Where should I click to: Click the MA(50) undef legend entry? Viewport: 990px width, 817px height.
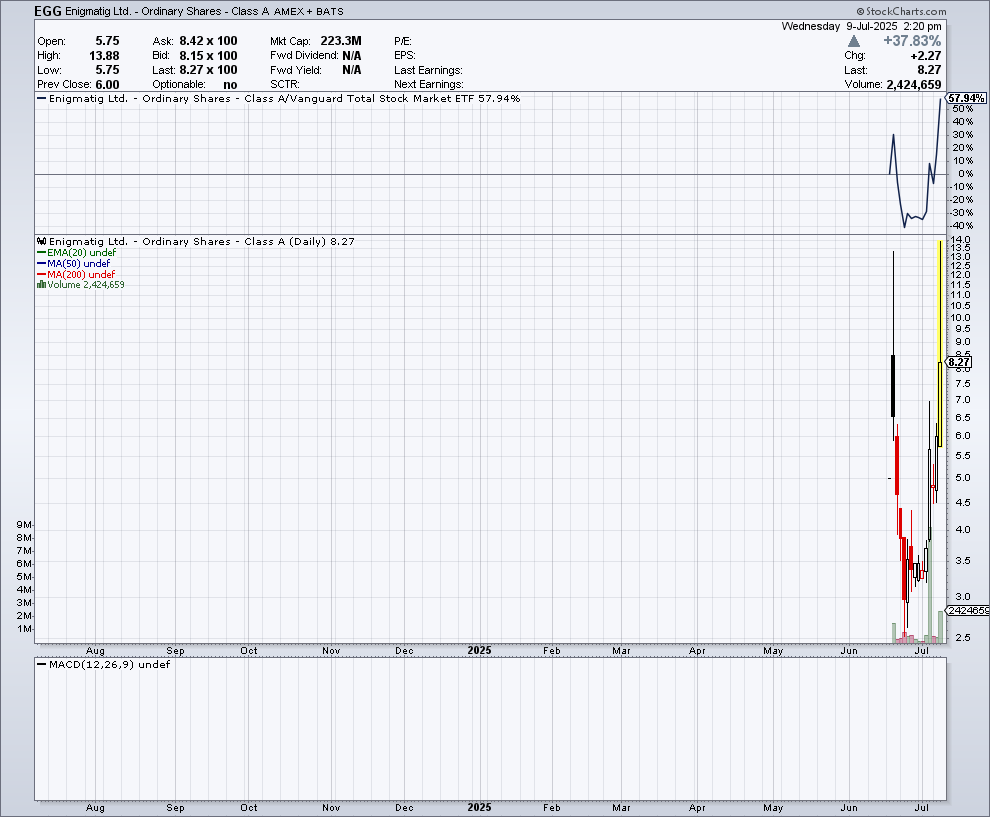[74, 263]
